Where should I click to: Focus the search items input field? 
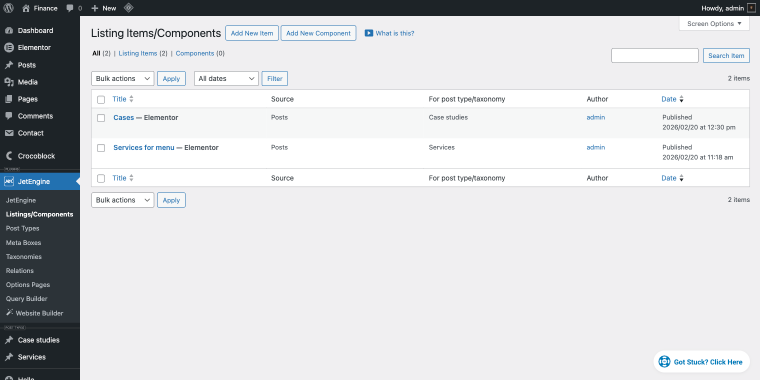pos(655,56)
